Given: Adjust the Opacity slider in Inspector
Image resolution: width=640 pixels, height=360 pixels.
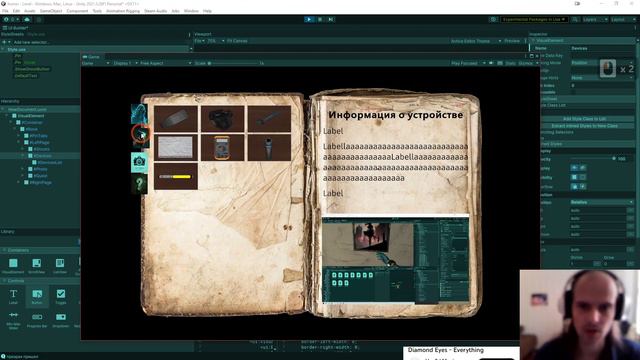Looking at the screenshot, I should (592, 158).
